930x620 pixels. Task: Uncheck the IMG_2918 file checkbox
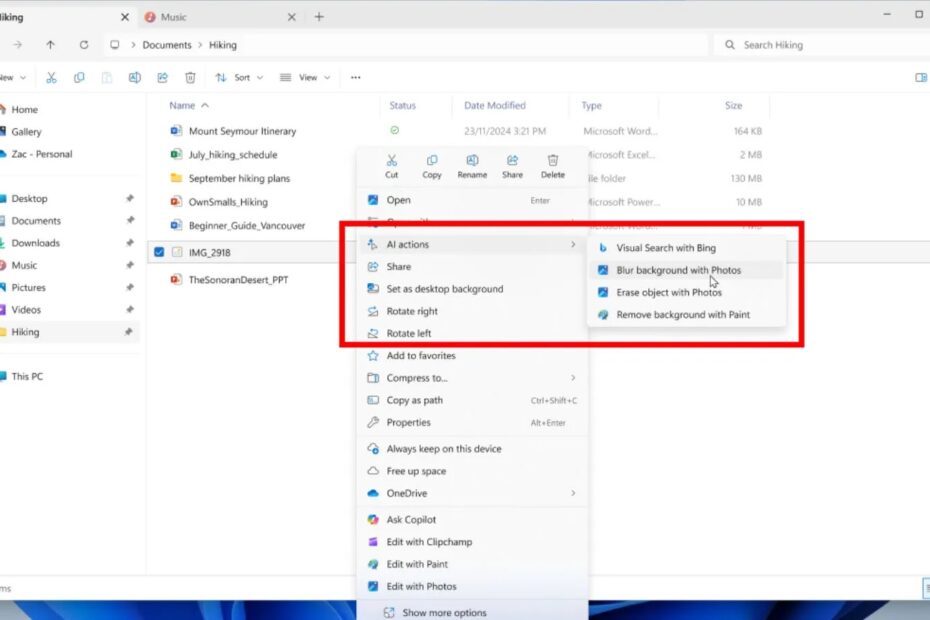point(159,252)
